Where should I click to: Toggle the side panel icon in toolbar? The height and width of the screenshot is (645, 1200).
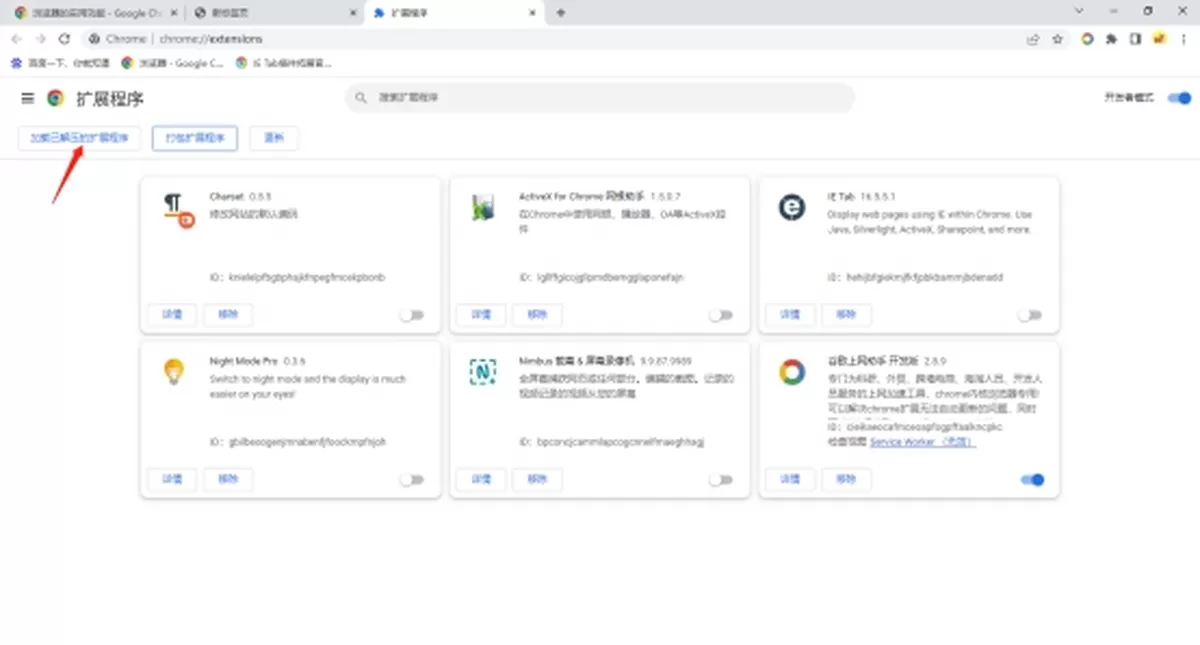click(x=1135, y=39)
